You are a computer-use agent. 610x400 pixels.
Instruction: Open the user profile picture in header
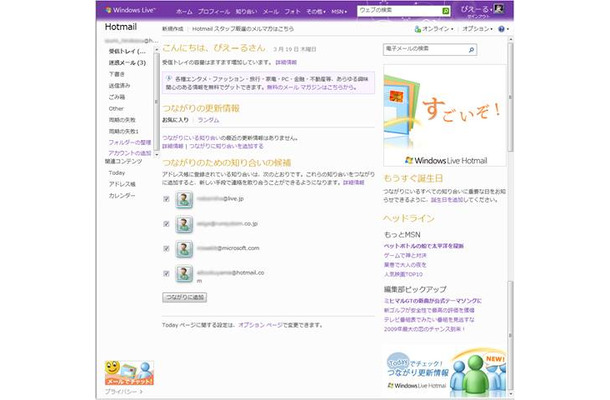(x=499, y=9)
